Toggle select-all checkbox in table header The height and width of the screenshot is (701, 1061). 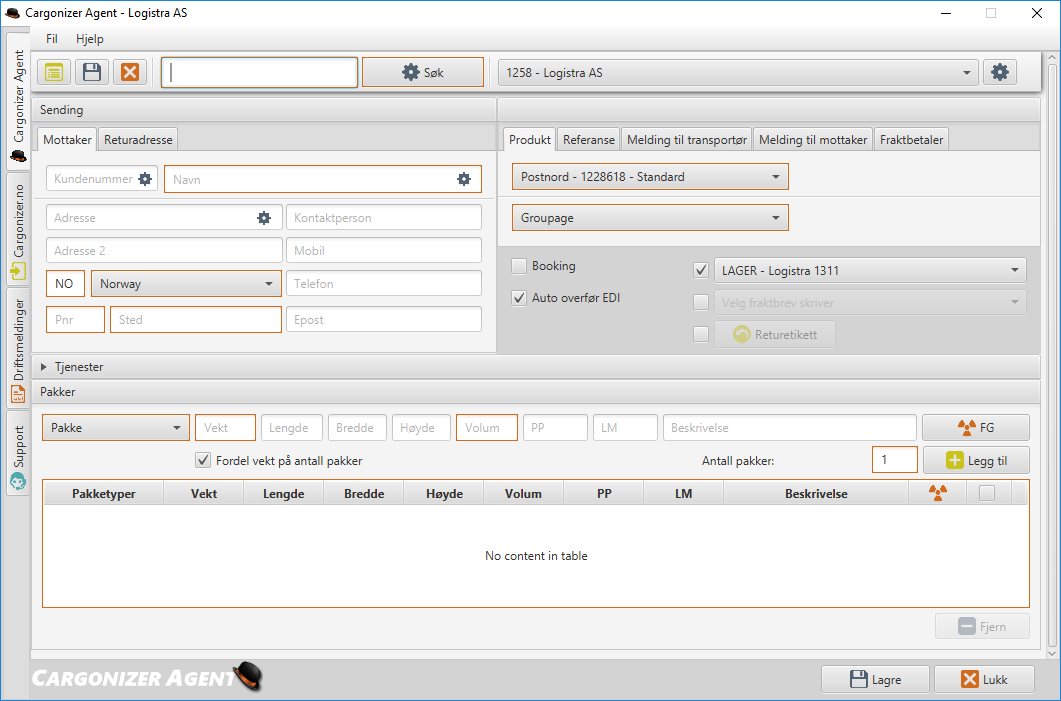click(x=987, y=493)
